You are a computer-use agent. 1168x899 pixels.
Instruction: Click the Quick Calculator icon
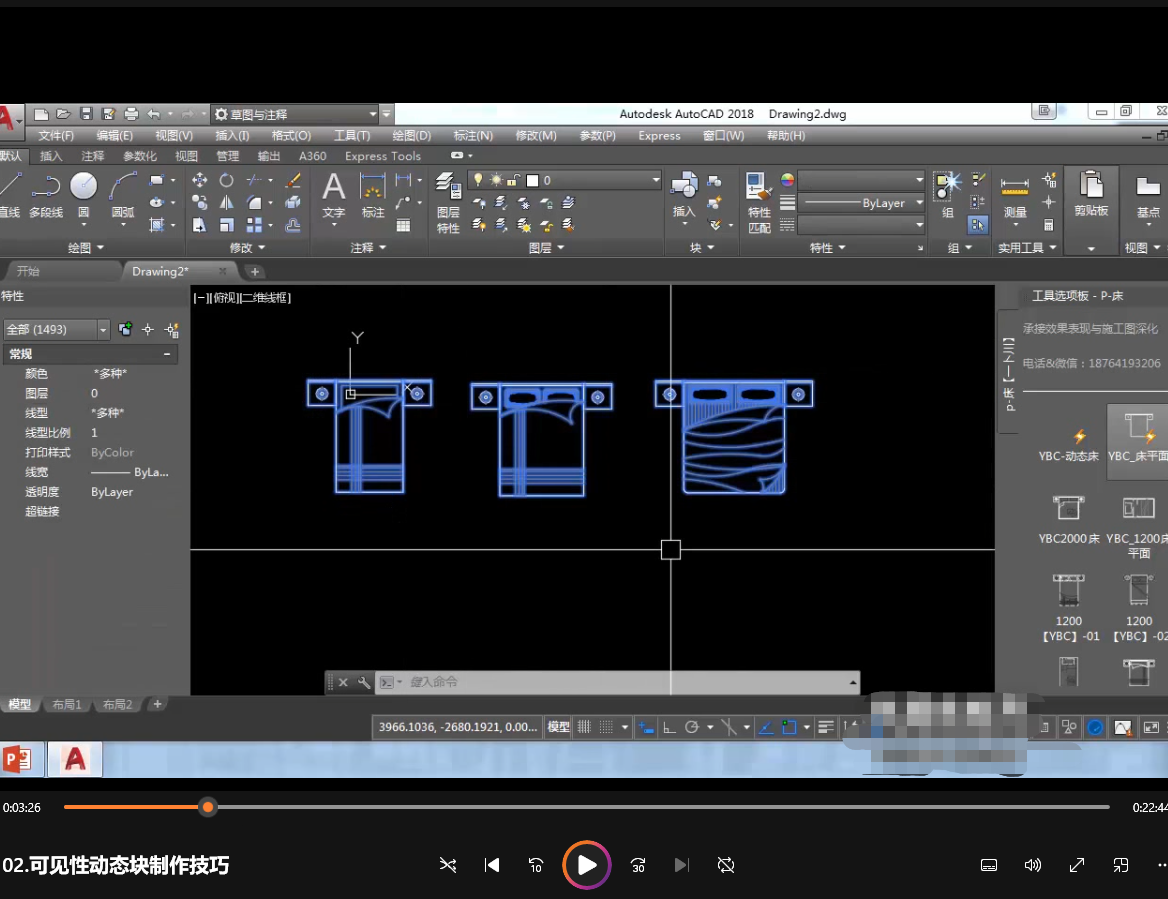coord(1049,225)
